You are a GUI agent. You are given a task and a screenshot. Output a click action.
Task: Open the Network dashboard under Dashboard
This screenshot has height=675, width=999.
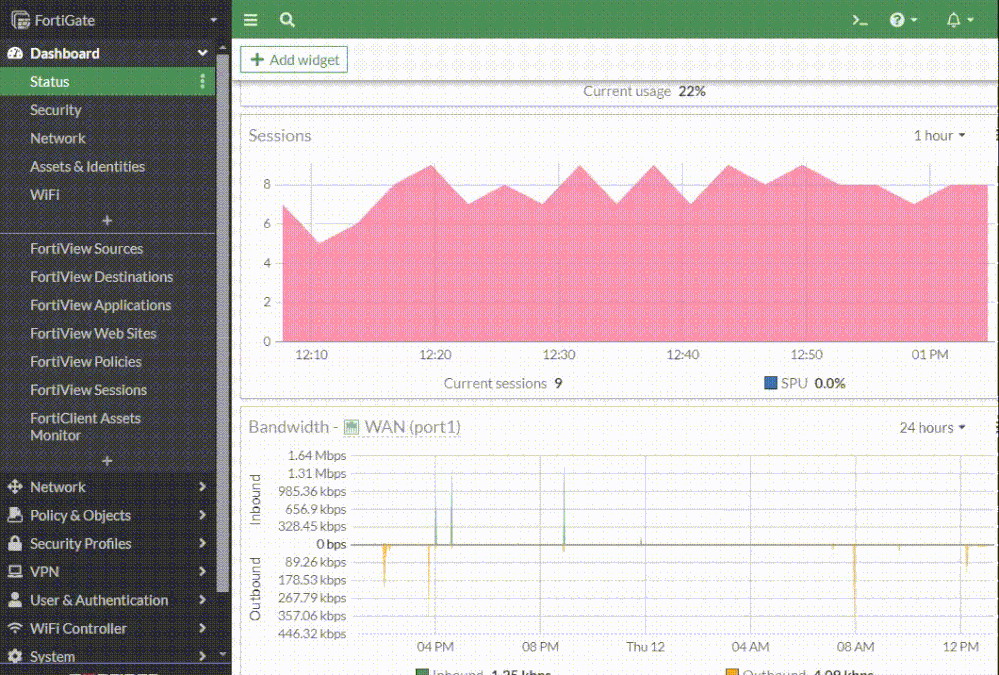57,138
